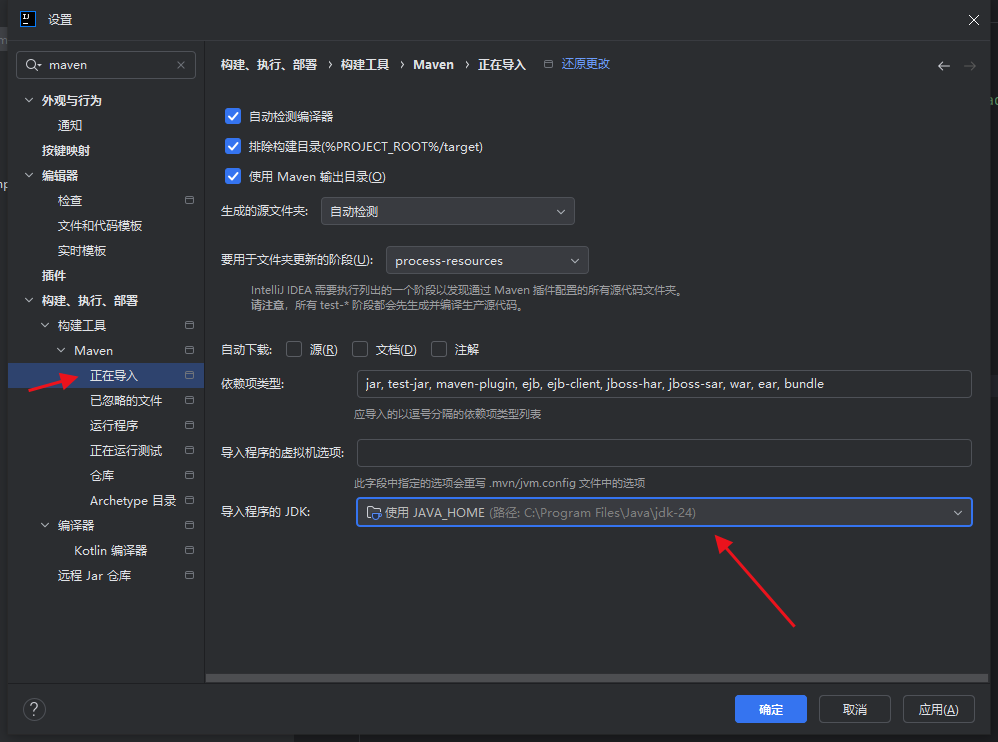Toggle 使用 Maven 输出目录 checkbox
Image resolution: width=998 pixels, height=742 pixels.
233,176
